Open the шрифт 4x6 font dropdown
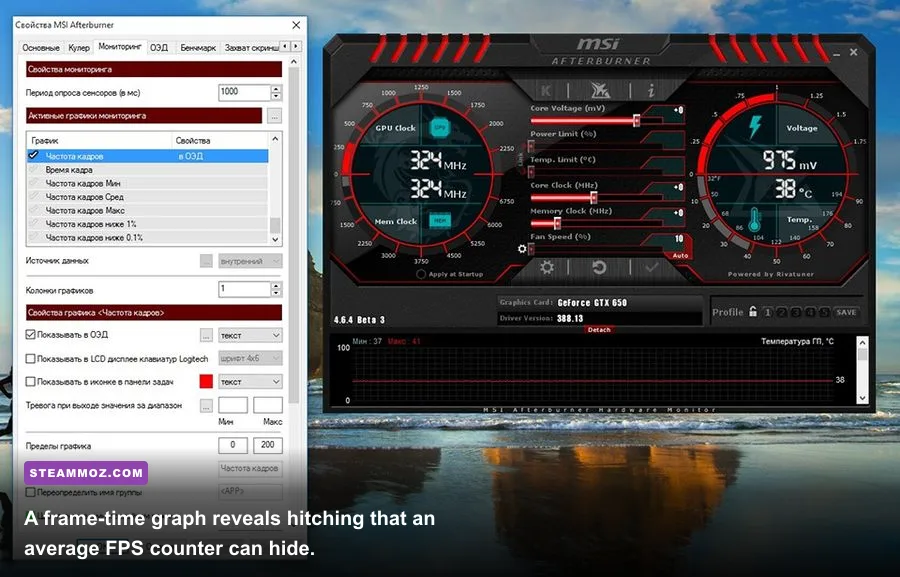 point(250,358)
